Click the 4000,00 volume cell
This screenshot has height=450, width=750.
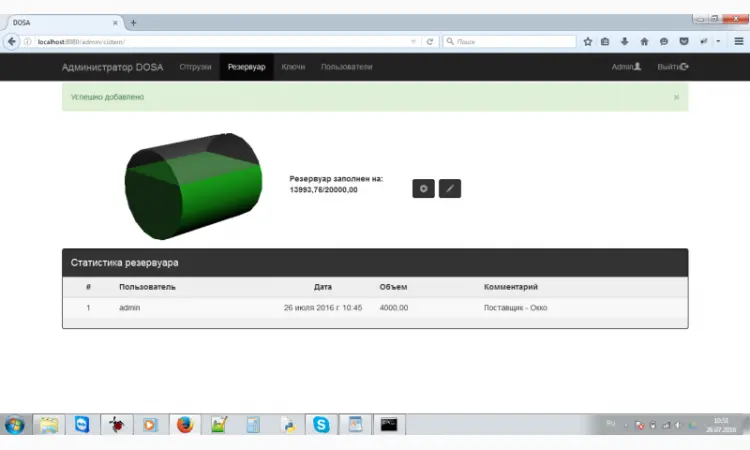click(394, 307)
